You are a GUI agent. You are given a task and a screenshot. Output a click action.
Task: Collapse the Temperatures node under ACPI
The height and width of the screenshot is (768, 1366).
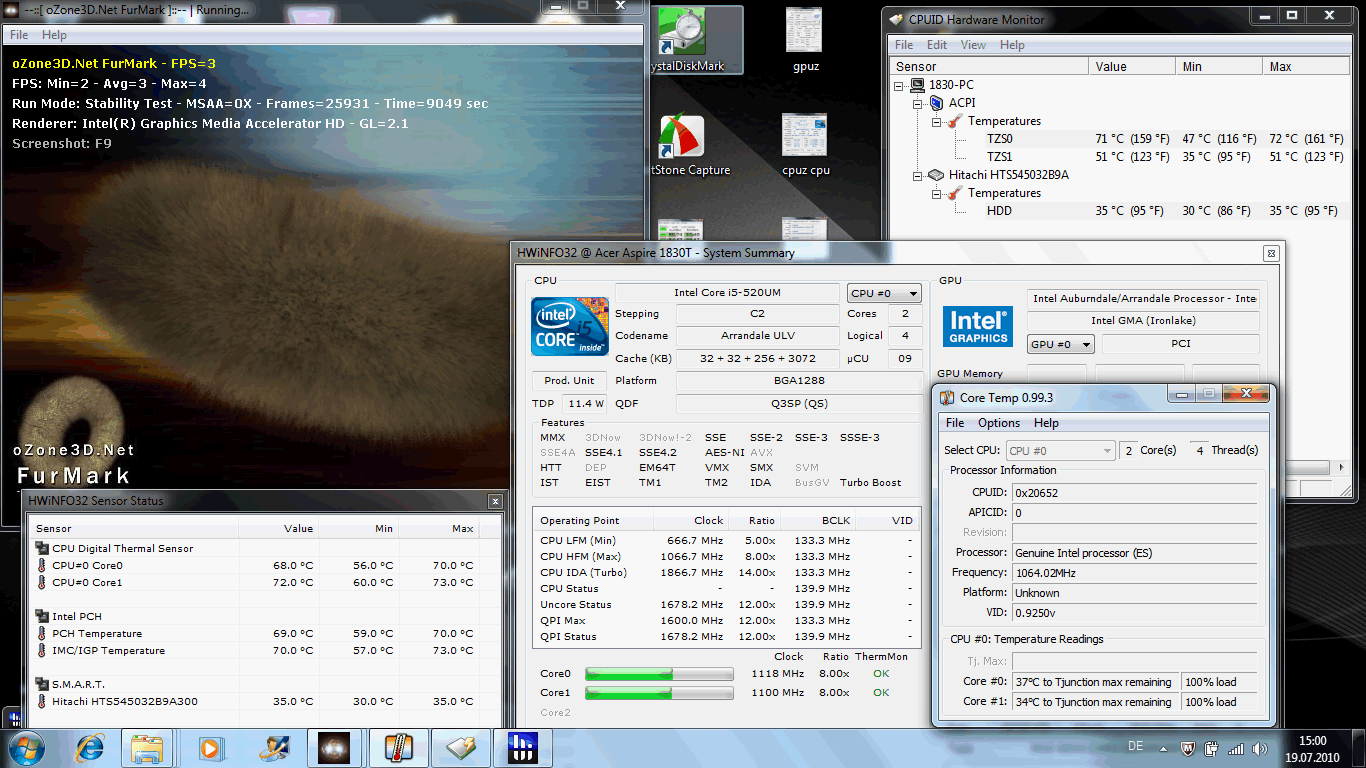click(x=936, y=121)
